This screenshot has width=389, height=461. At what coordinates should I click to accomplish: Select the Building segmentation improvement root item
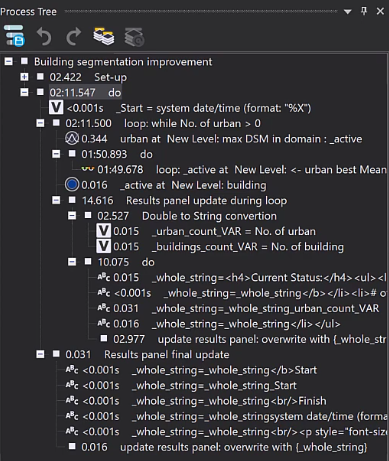pyautogui.click(x=123, y=62)
